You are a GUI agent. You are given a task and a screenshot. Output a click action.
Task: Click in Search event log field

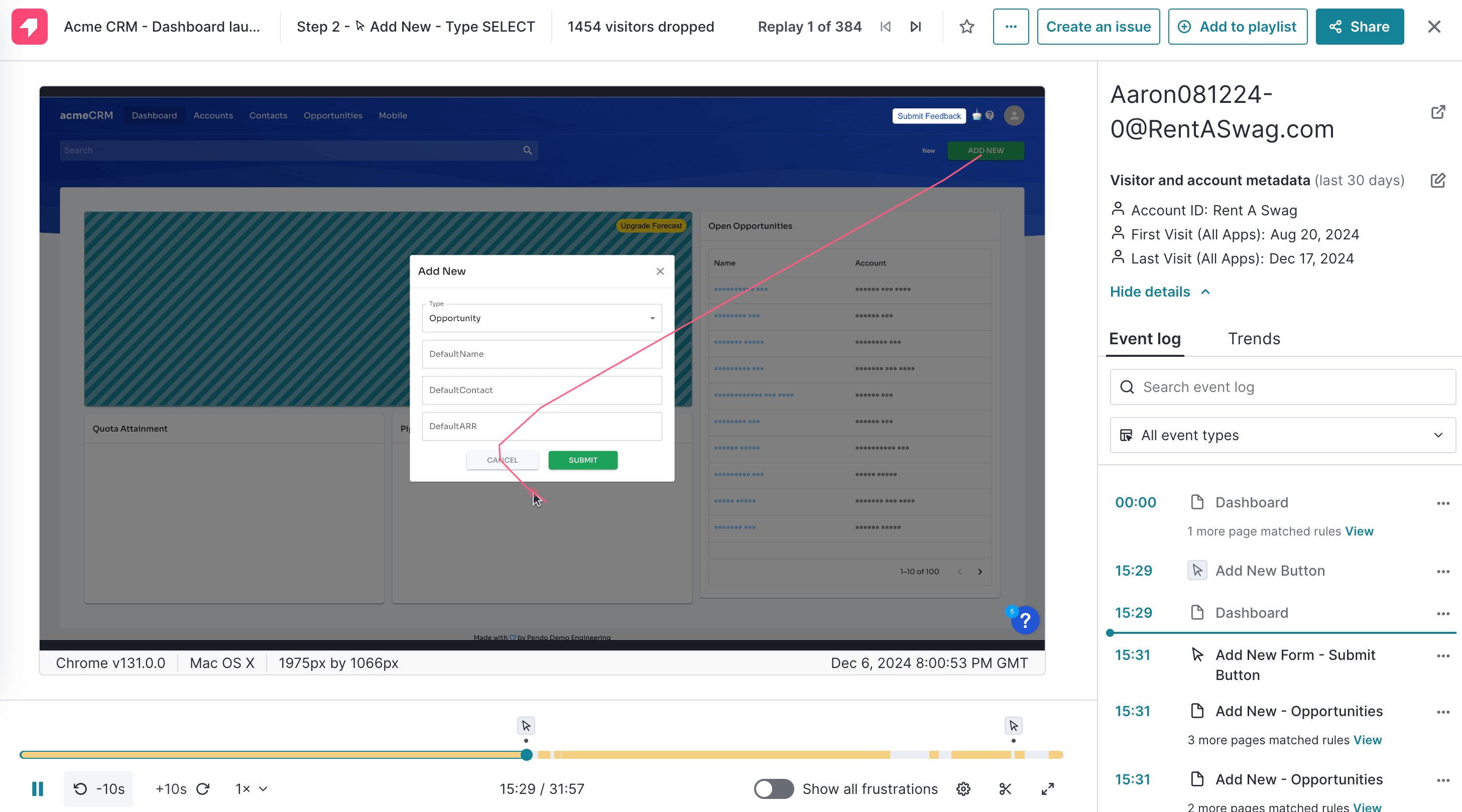pos(1283,387)
